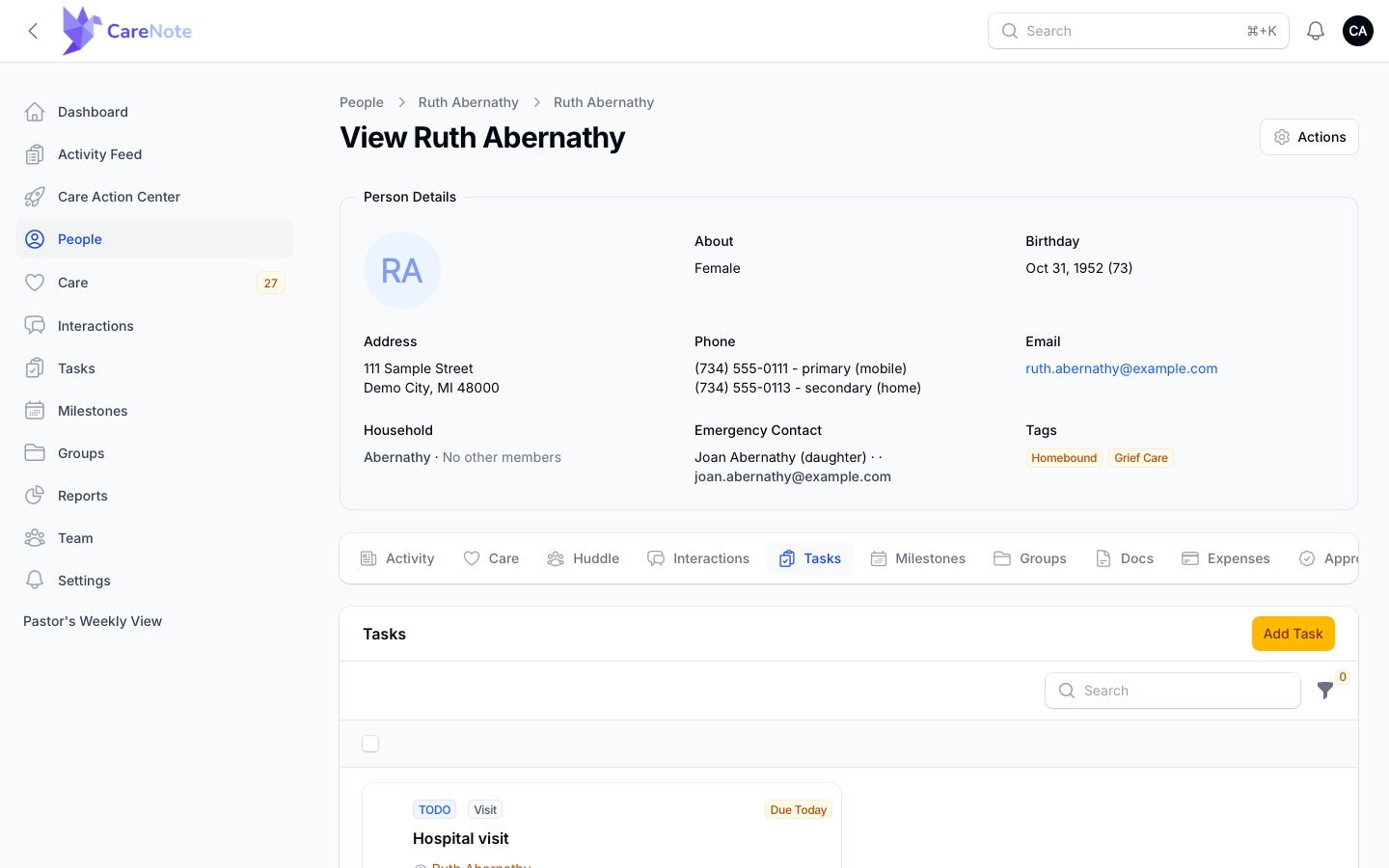1389x868 pixels.
Task: Open the CA user avatar menu
Action: (x=1358, y=31)
